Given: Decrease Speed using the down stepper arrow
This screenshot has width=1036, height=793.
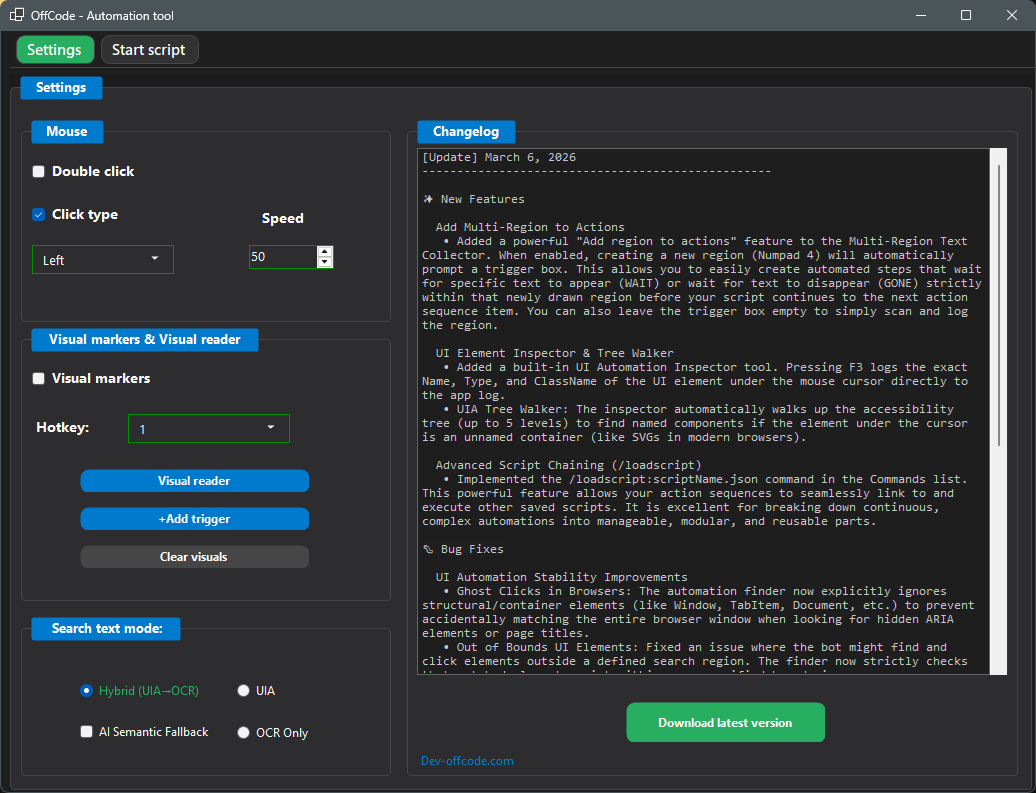Looking at the screenshot, I should (324, 264).
